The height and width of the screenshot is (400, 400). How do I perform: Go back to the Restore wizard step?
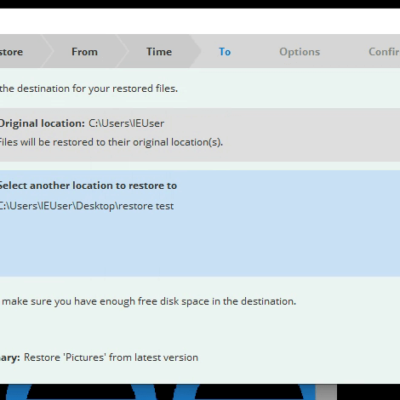(x=11, y=52)
